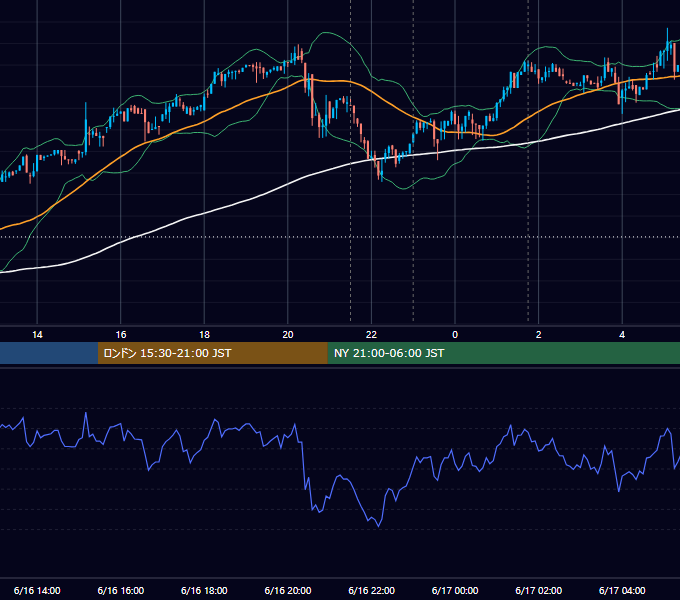Select the 6/17 00:00 date label
Viewport: 680px width, 600px height.
(455, 590)
